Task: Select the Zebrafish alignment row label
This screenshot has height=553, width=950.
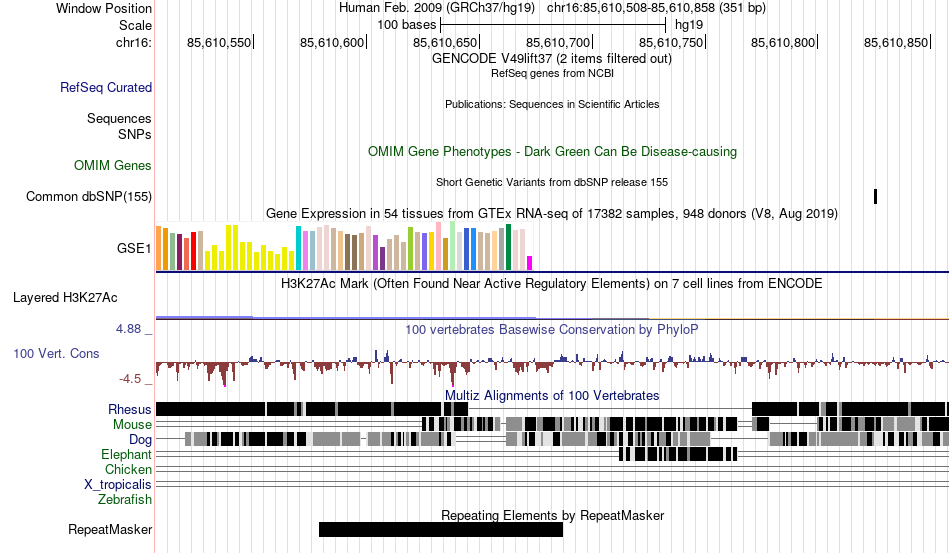Action: 125,500
